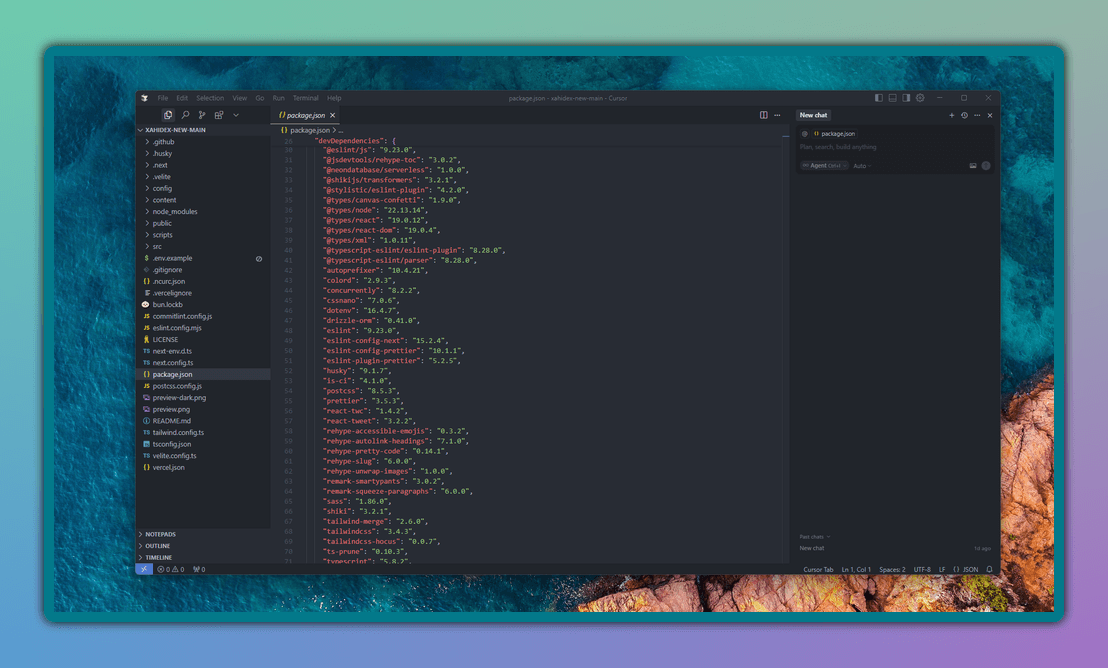This screenshot has width=1108, height=668.
Task: Start a new chat with the plus icon
Action: coord(951,115)
